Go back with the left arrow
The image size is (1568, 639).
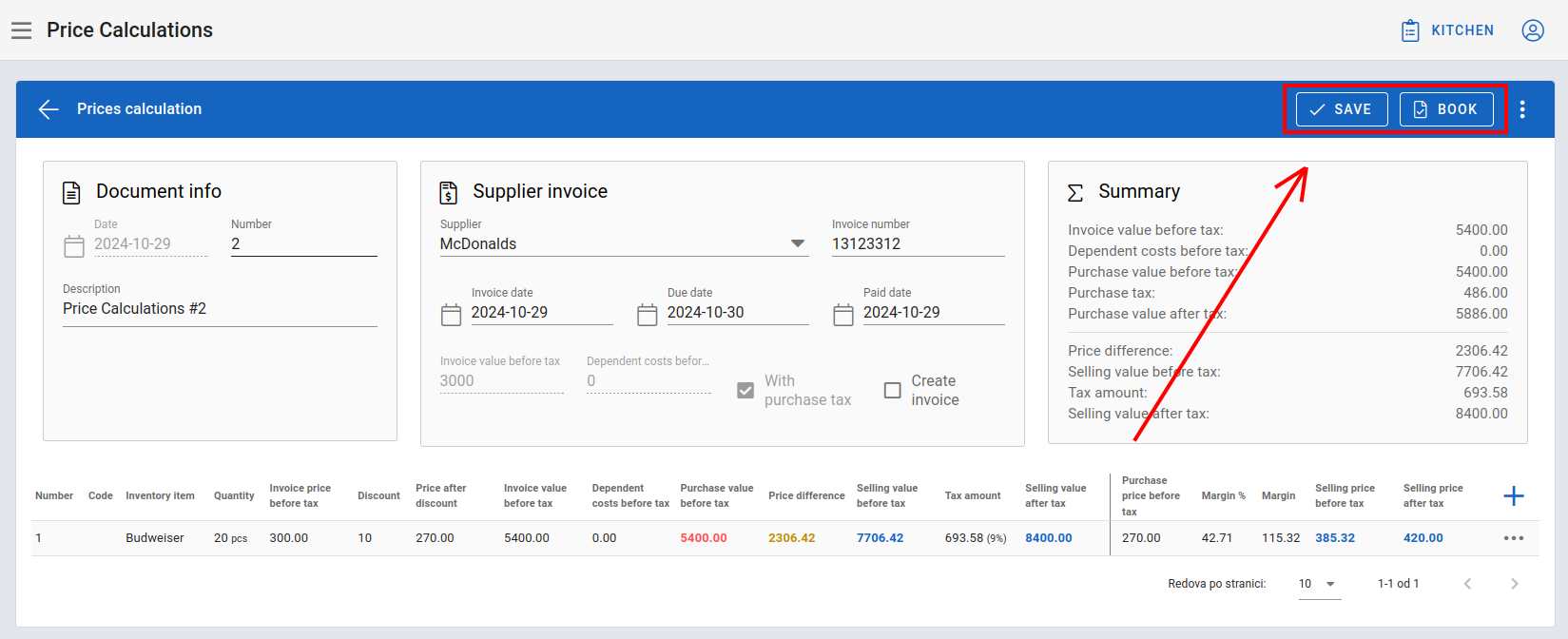[x=48, y=109]
